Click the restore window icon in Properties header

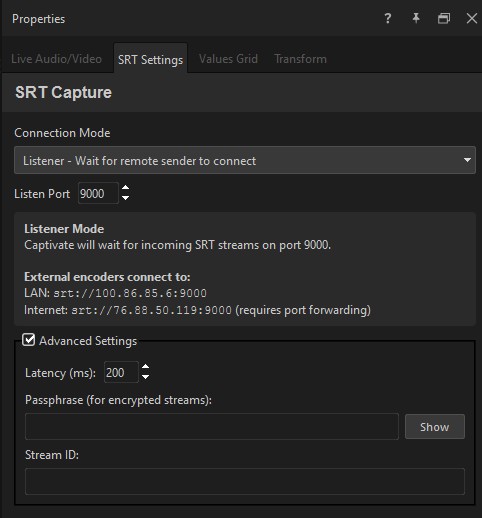pyautogui.click(x=444, y=18)
